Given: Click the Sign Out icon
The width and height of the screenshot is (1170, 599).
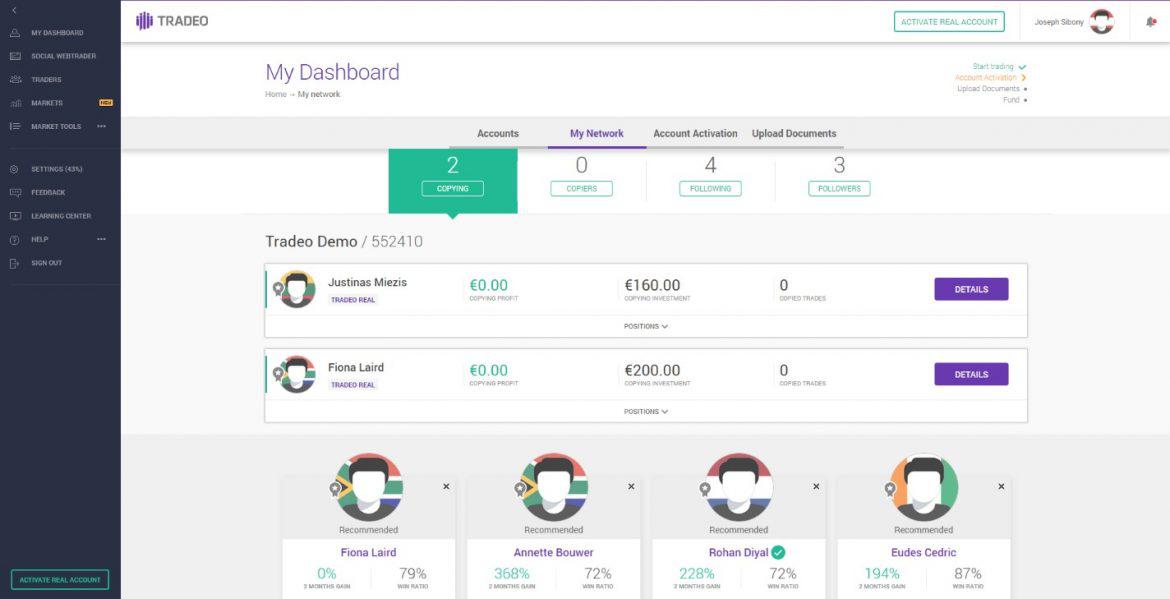Looking at the screenshot, I should point(14,263).
